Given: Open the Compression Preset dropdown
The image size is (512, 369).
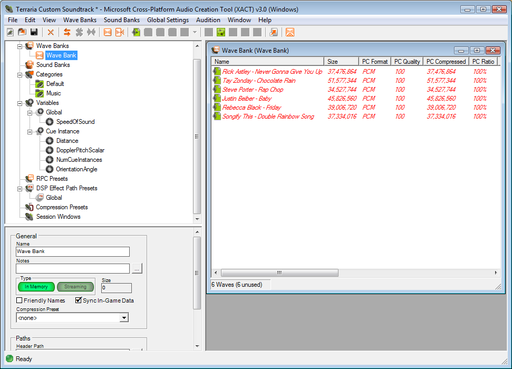Looking at the screenshot, I should (x=124, y=318).
